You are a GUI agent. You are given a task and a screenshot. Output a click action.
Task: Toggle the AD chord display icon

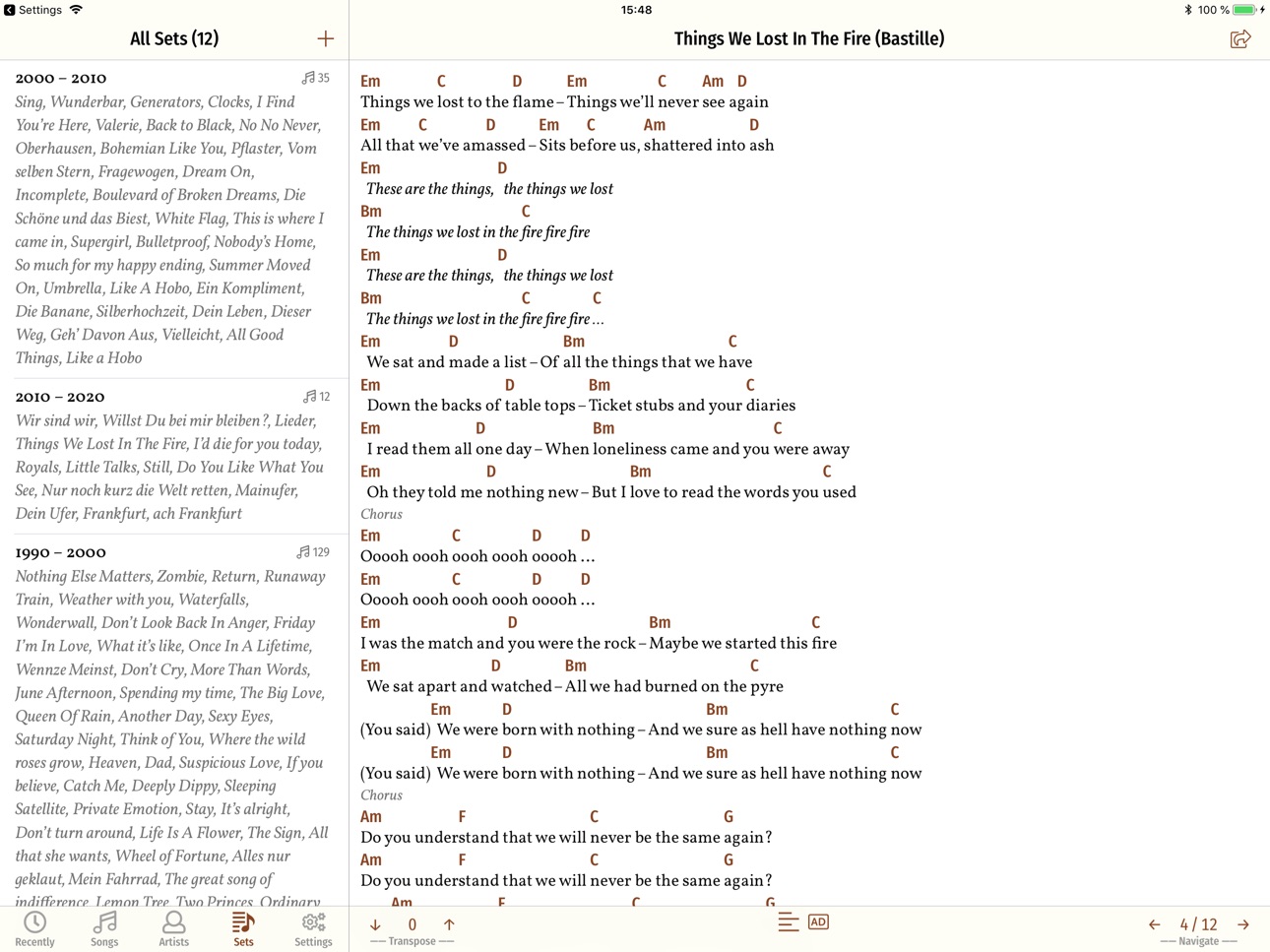pos(818,922)
